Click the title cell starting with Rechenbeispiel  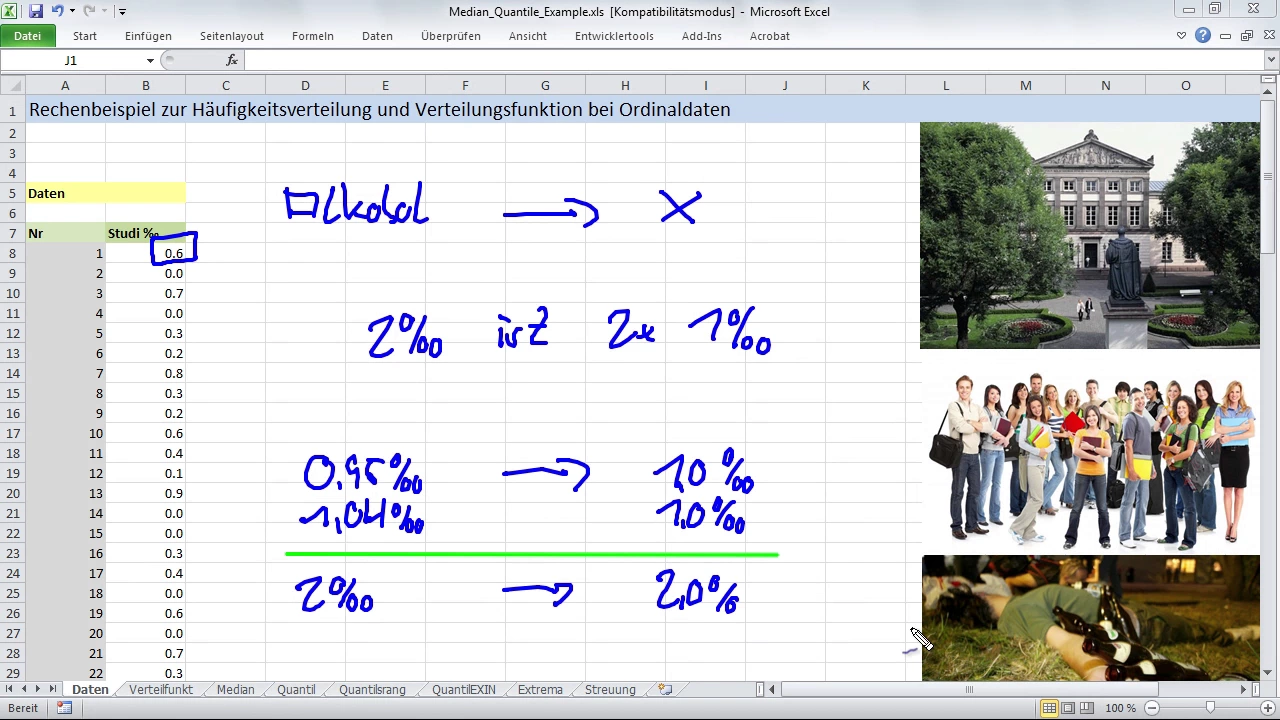pos(380,110)
